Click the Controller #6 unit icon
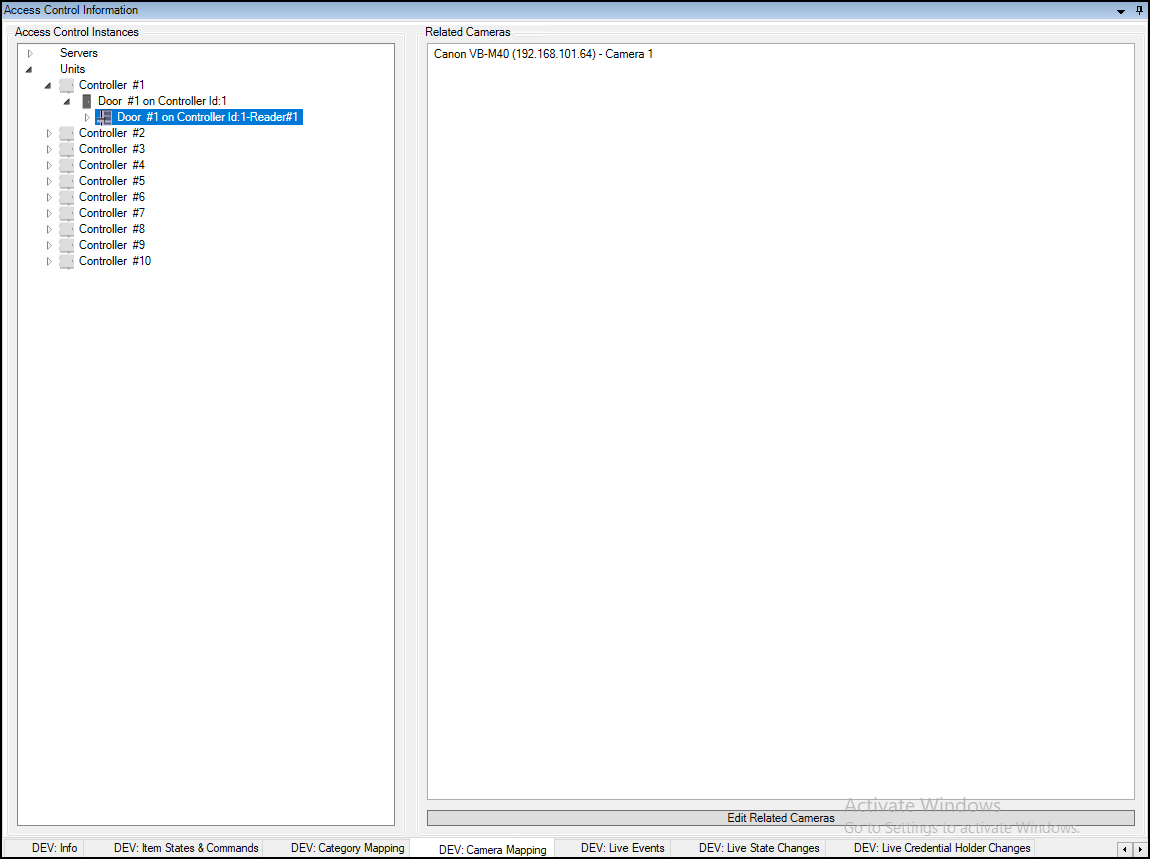This screenshot has width=1150, height=859. click(66, 196)
